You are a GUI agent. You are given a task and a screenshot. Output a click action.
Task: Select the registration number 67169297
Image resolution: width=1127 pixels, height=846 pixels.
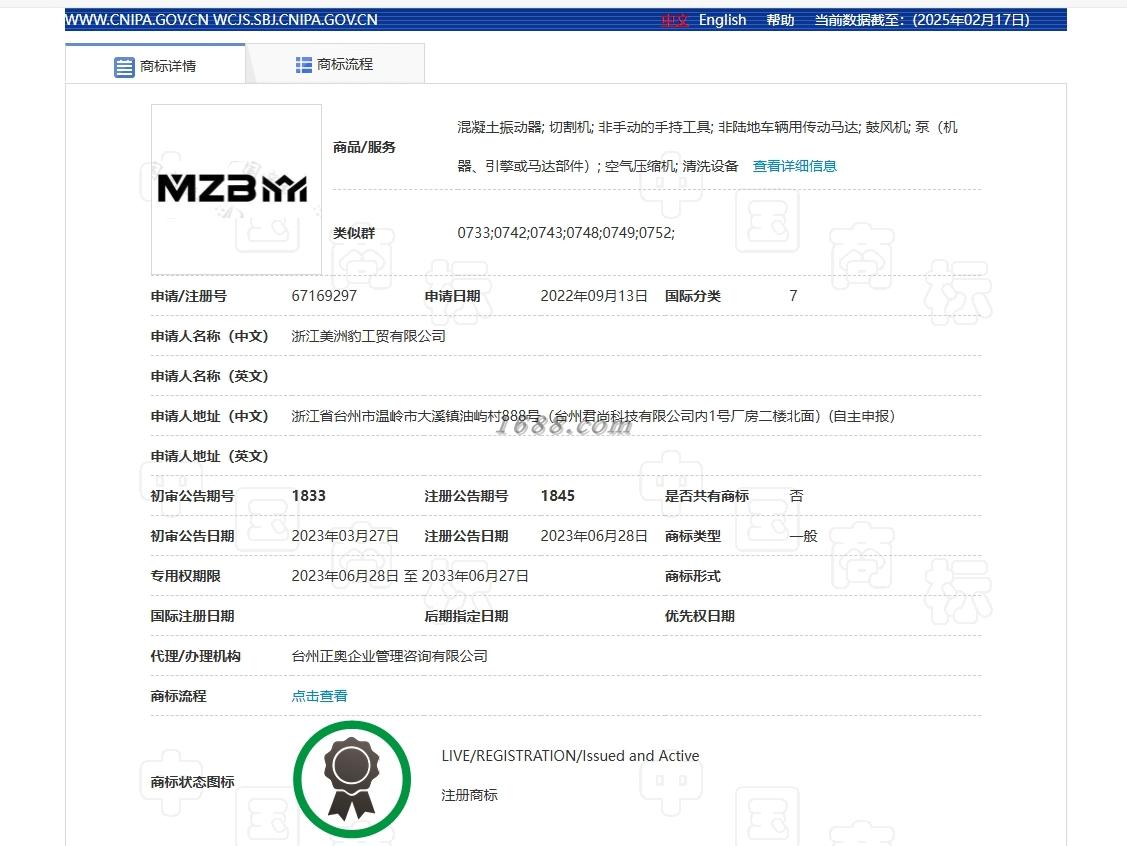[323, 296]
